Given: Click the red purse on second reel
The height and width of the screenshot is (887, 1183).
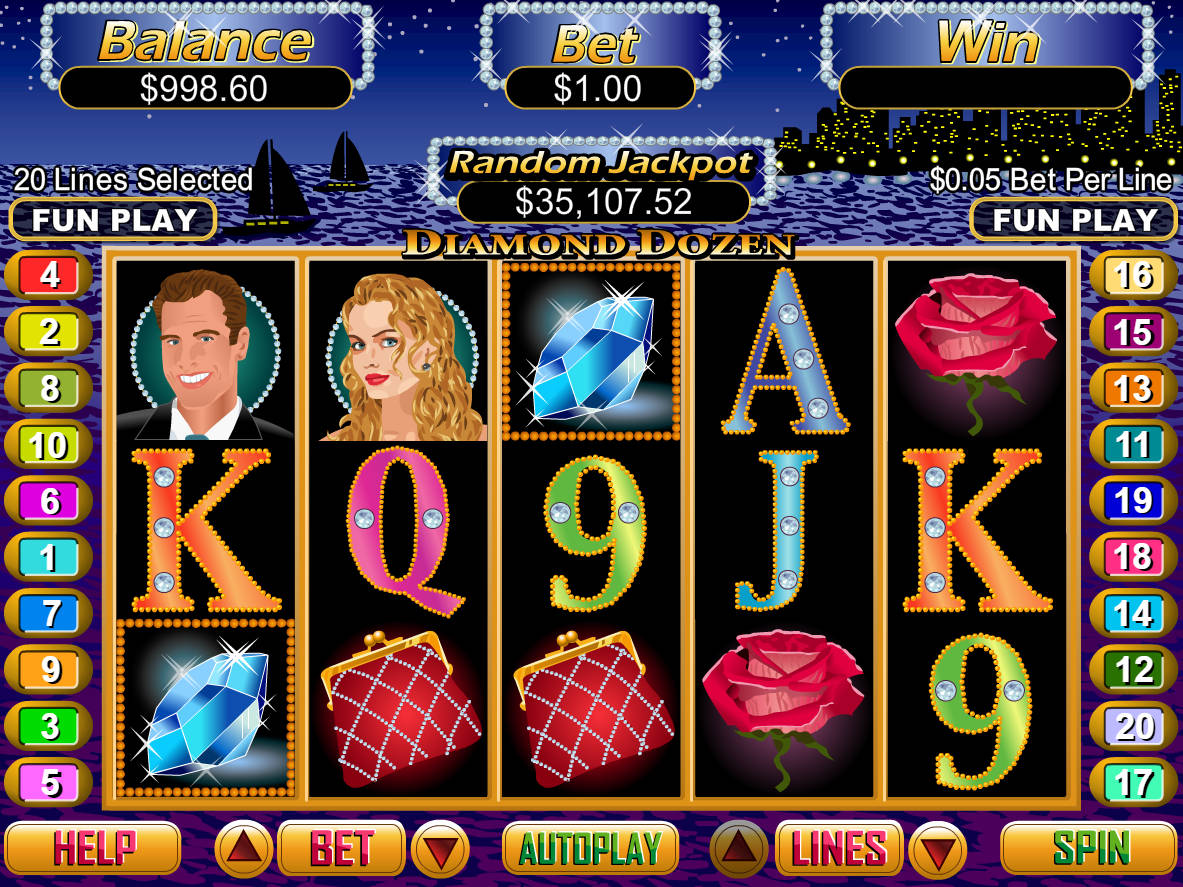Looking at the screenshot, I should pos(400,708).
